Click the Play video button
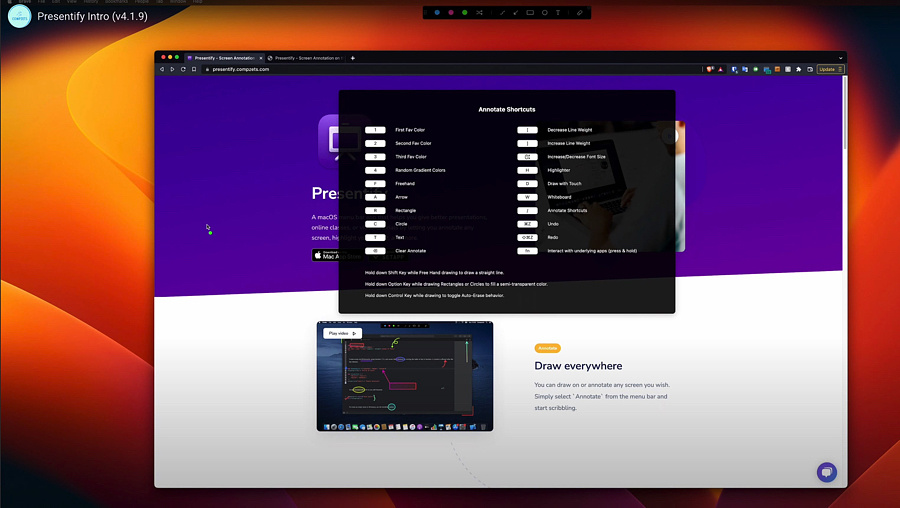 click(x=343, y=334)
